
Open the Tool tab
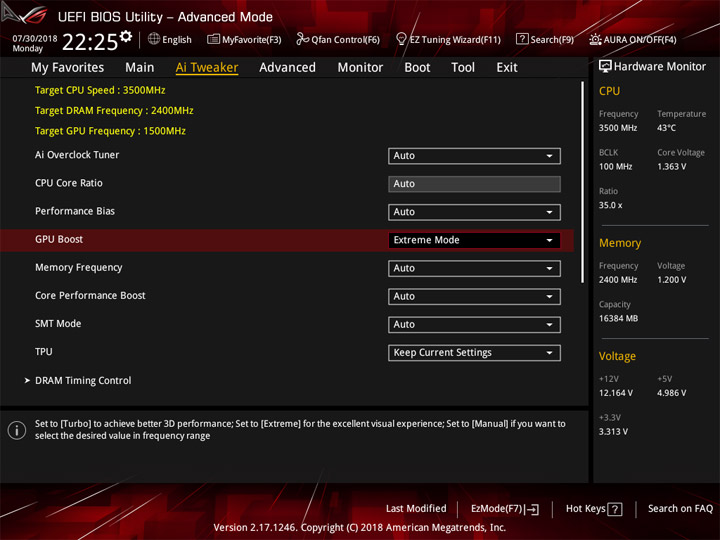click(463, 68)
